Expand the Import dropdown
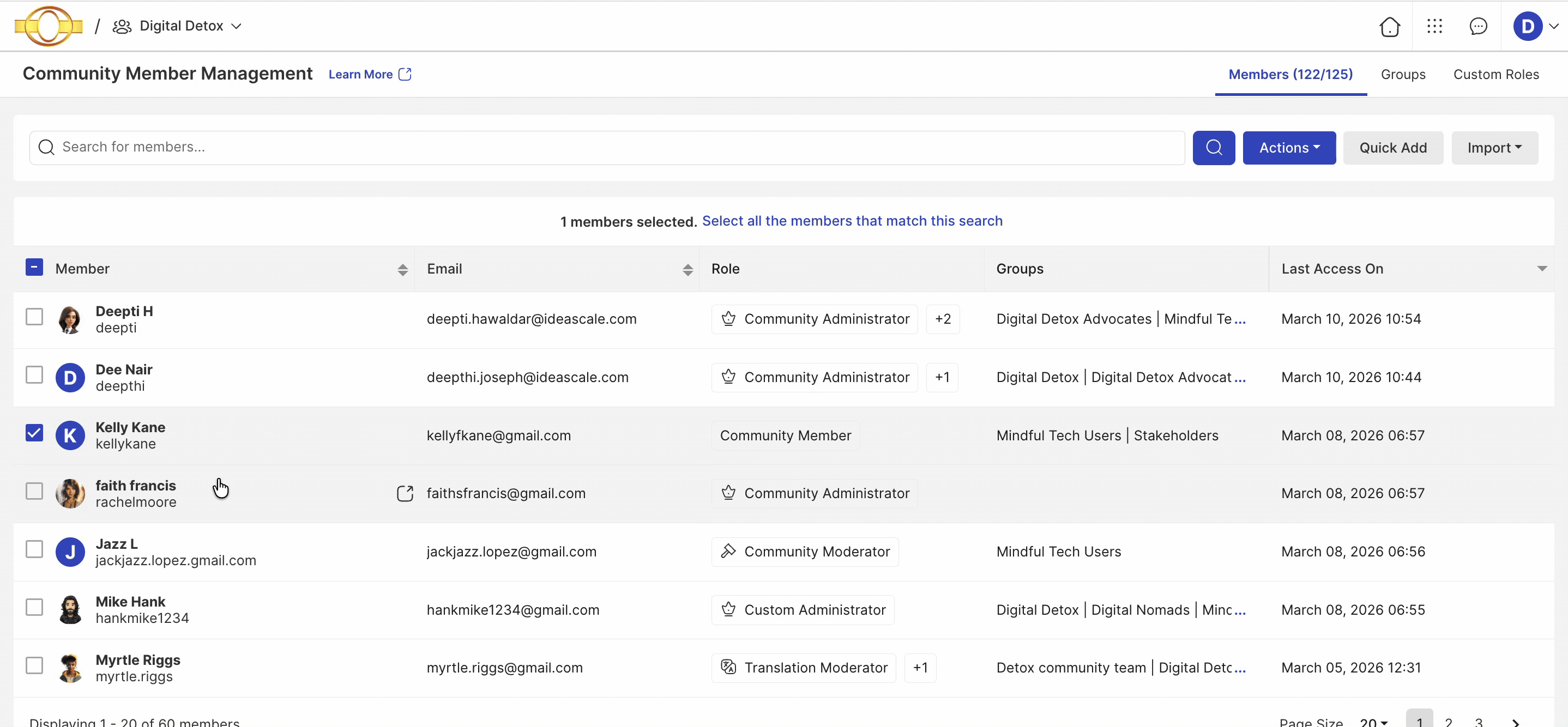The width and height of the screenshot is (1568, 727). tap(1494, 148)
